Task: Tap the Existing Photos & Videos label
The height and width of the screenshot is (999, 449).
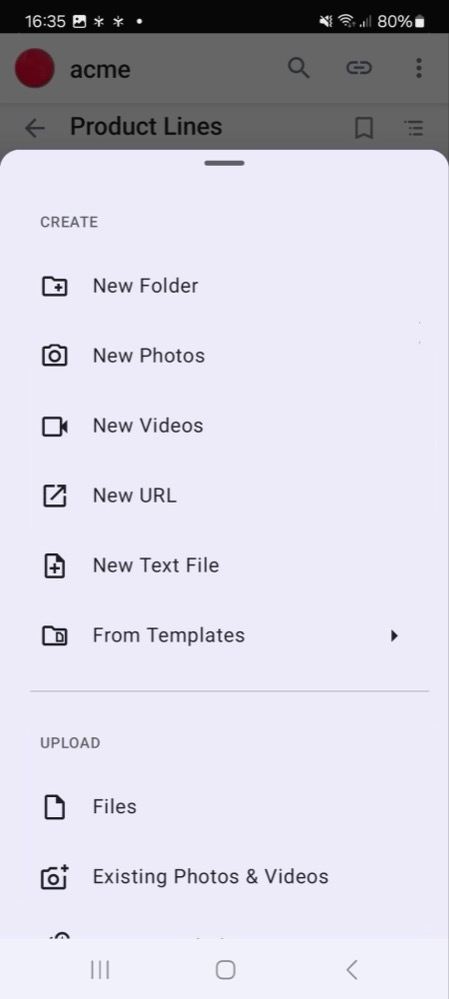Action: [211, 877]
